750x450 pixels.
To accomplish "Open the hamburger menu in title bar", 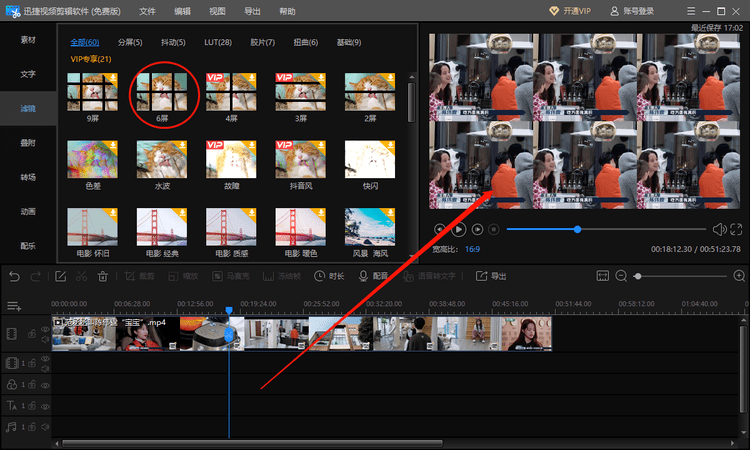I will 691,11.
